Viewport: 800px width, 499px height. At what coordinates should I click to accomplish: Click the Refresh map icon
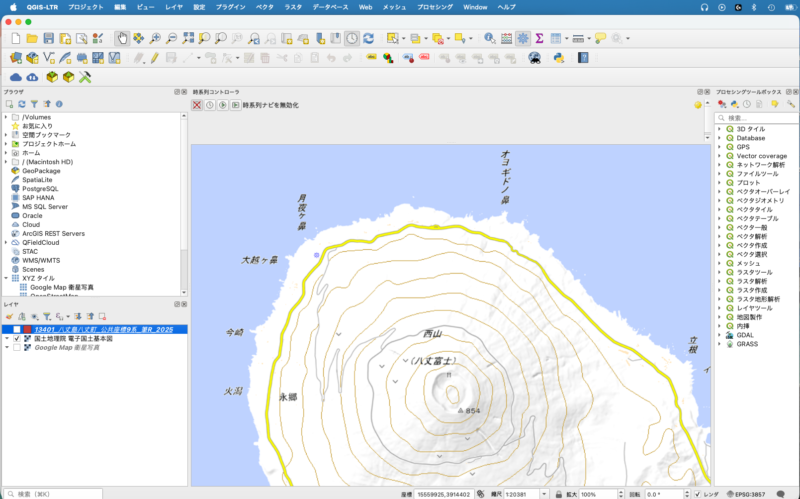pos(368,38)
